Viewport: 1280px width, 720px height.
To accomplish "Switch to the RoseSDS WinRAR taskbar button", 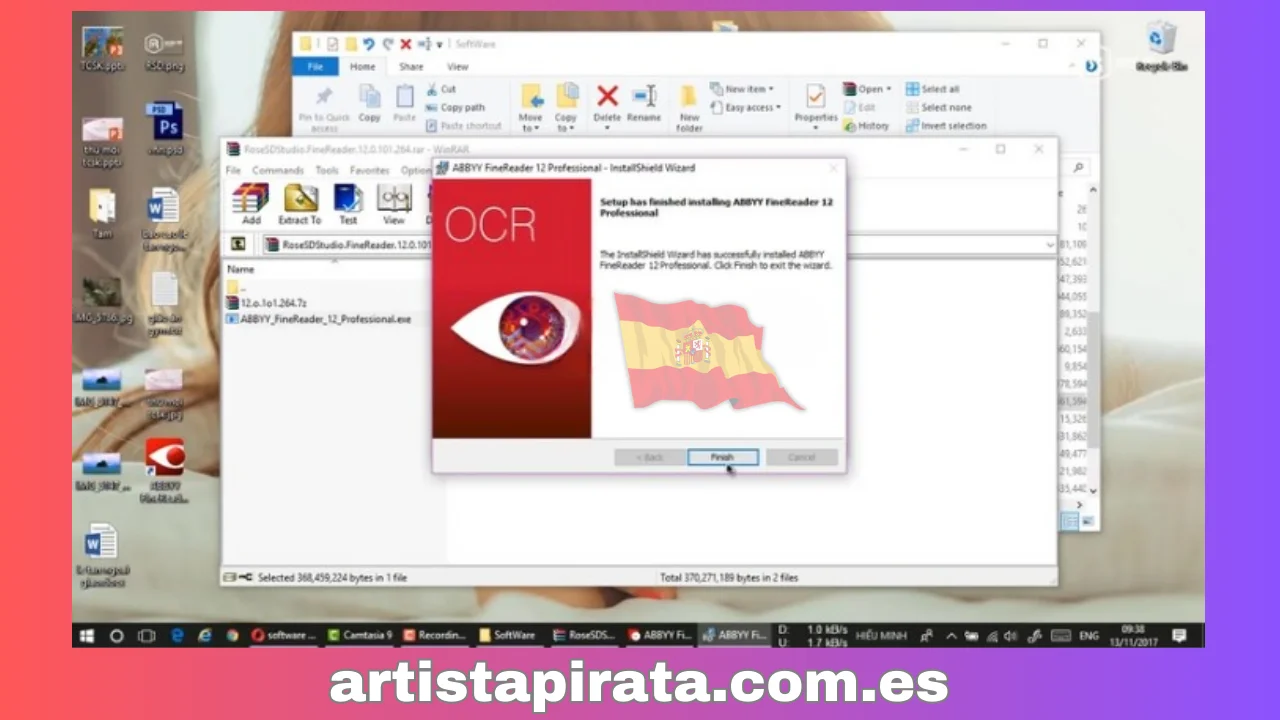I will [584, 635].
